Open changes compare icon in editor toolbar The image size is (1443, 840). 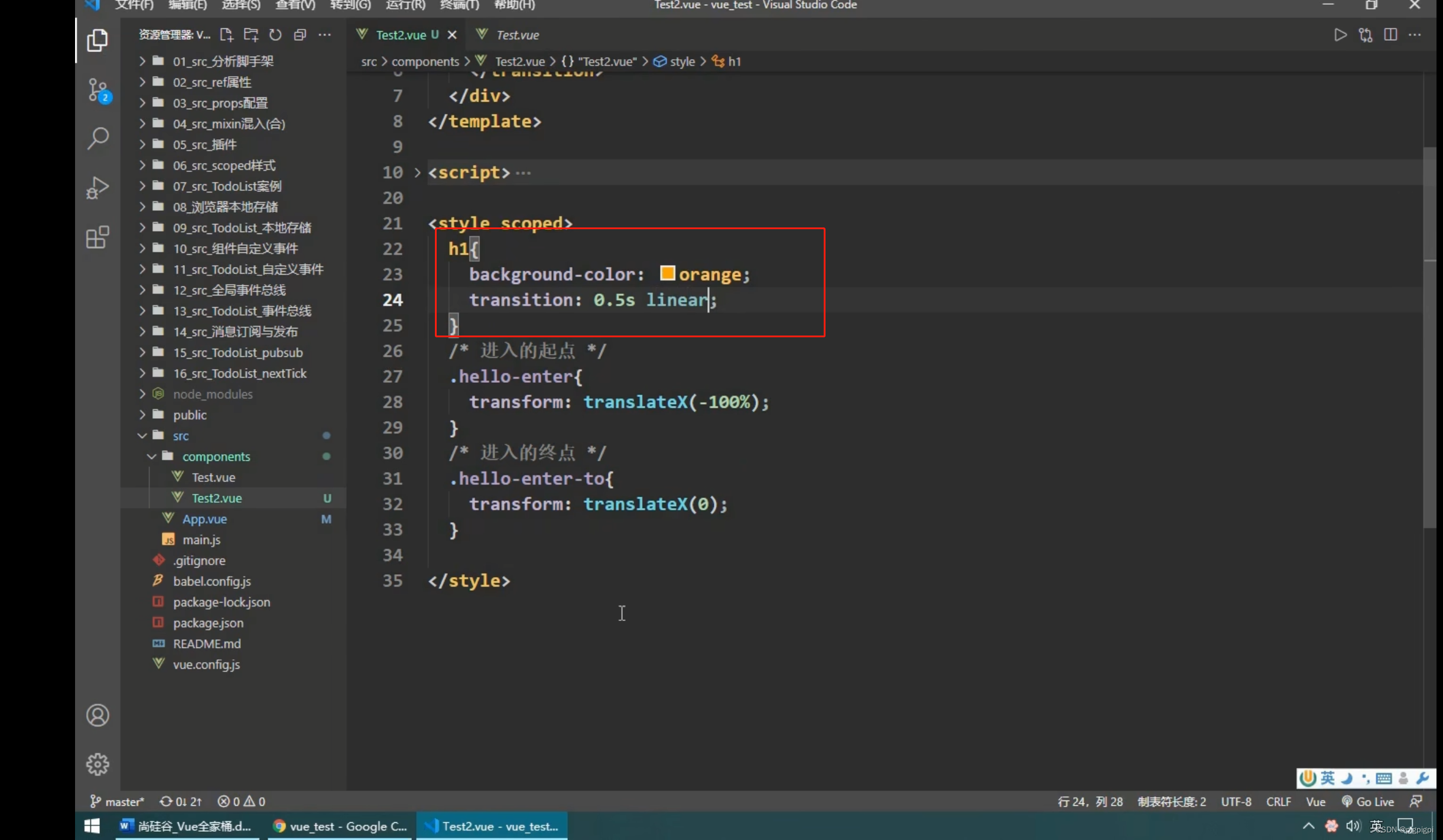tap(1366, 35)
